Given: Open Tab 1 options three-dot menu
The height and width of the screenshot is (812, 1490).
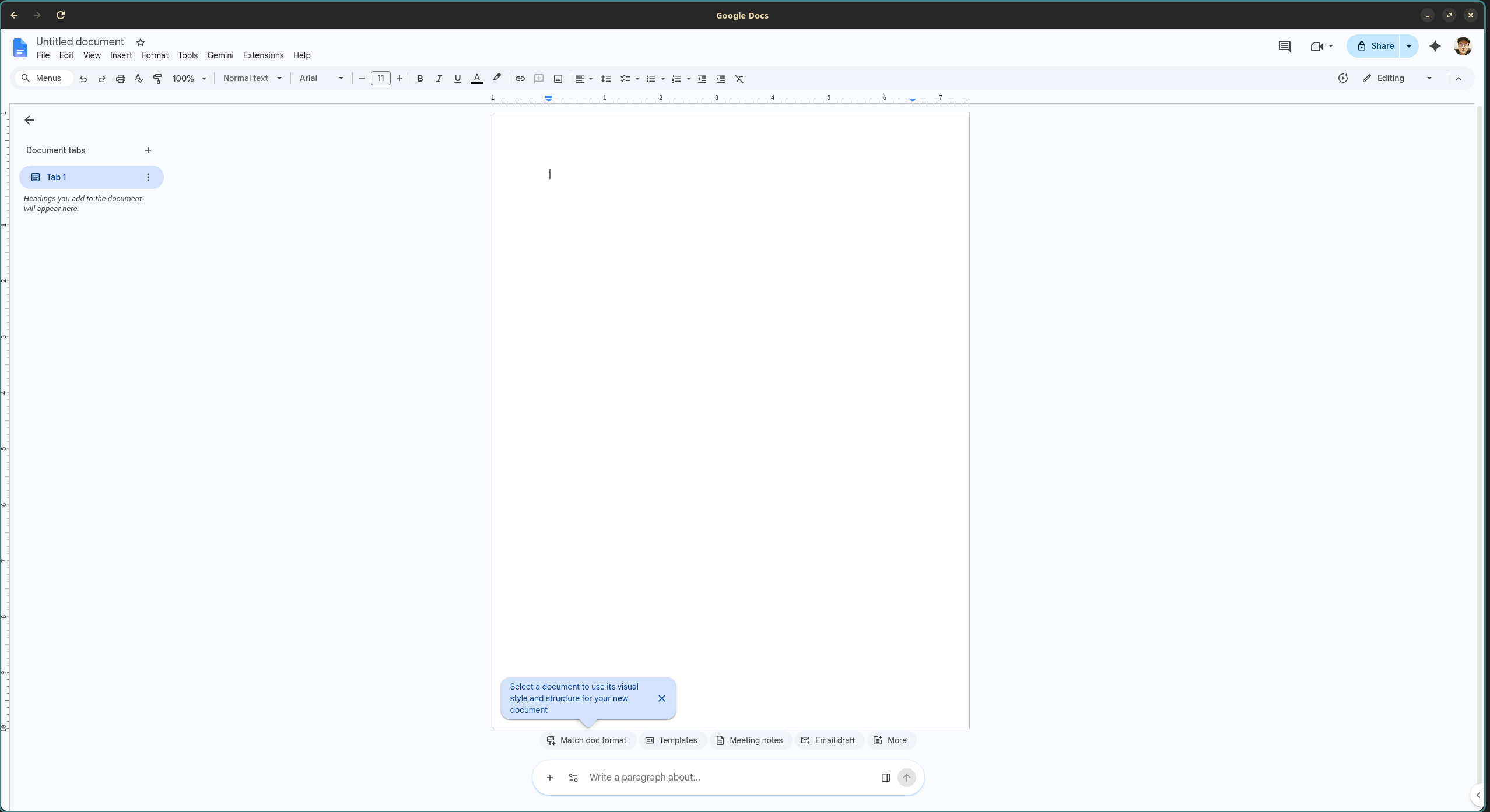Looking at the screenshot, I should pos(148,177).
